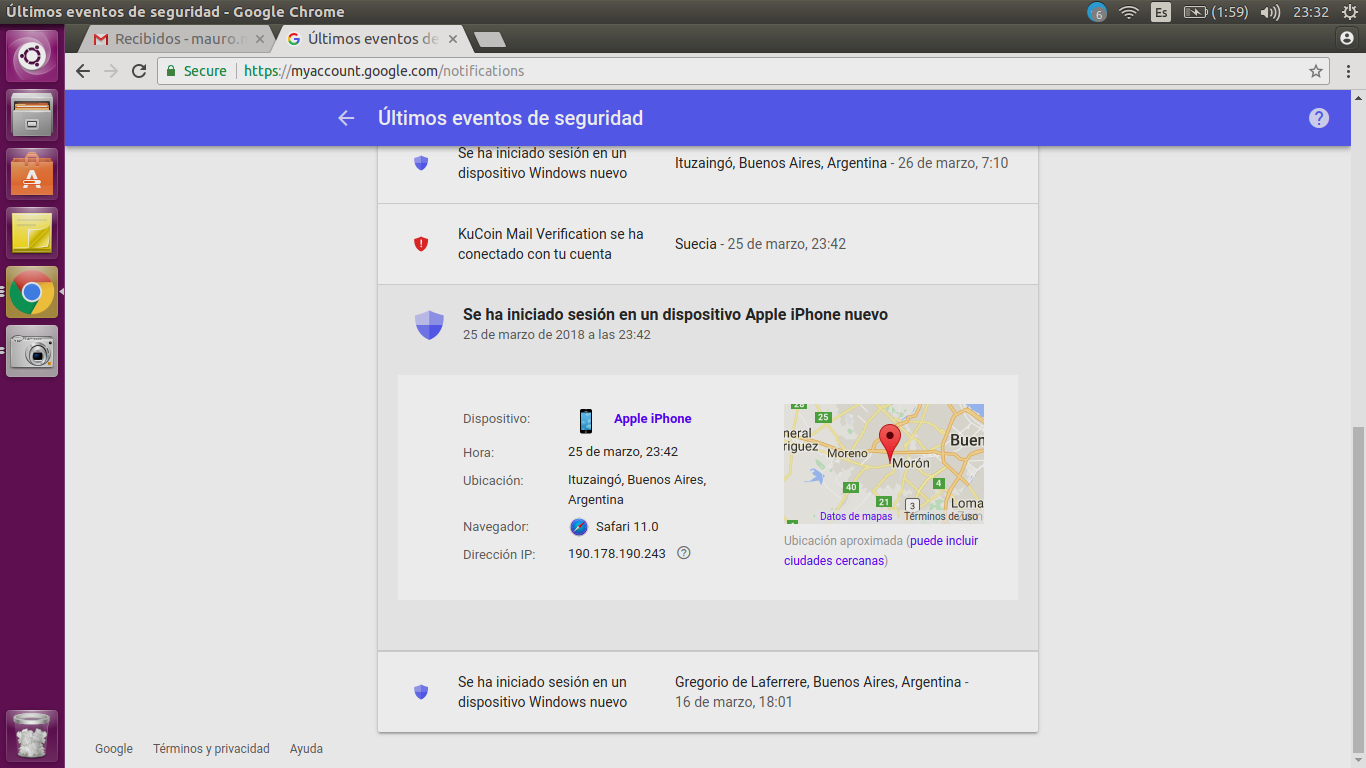
Task: Open Ubuntu Dash home launcher
Action: tap(32, 56)
